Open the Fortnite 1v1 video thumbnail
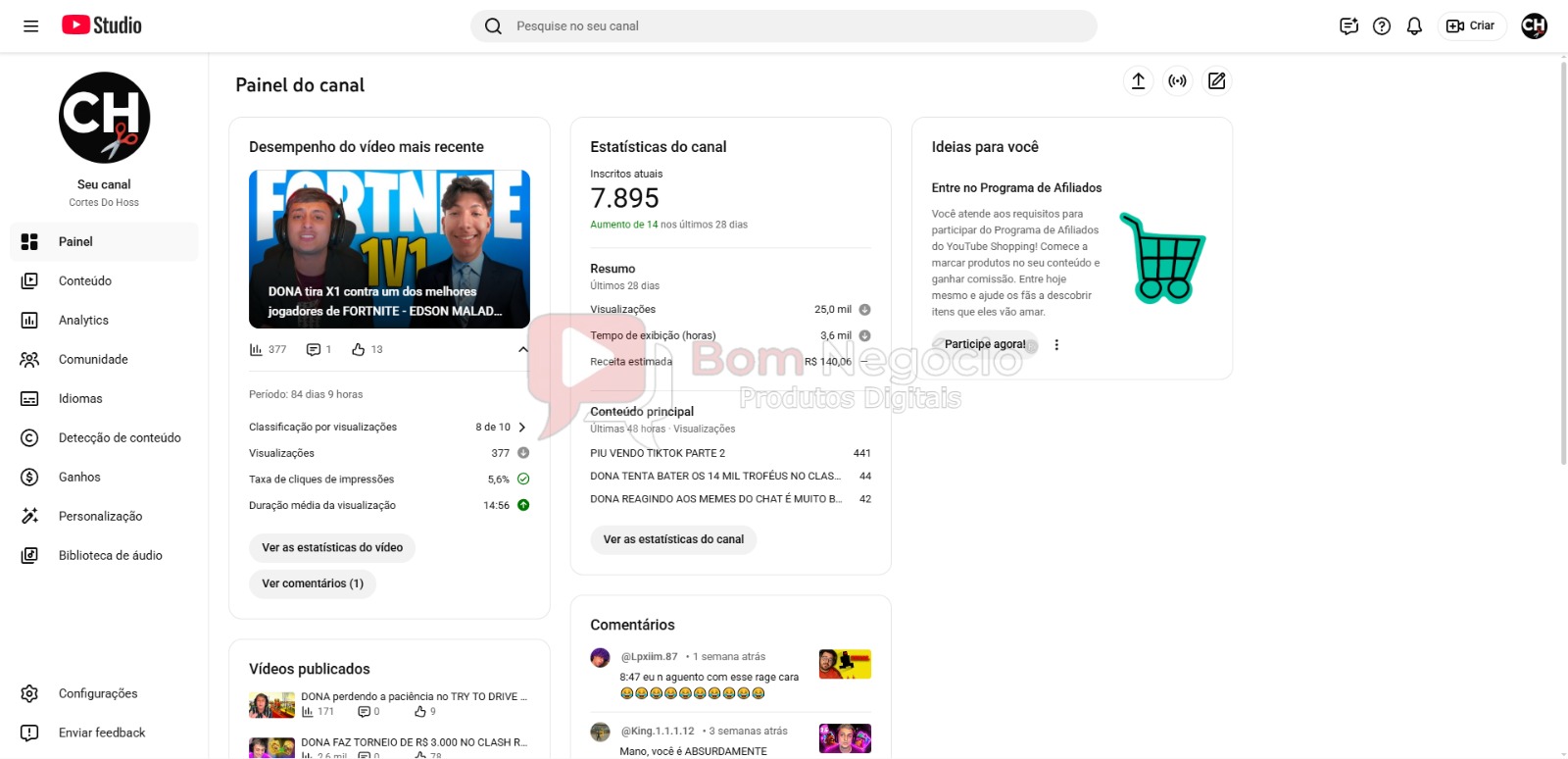1568x759 pixels. coord(389,249)
